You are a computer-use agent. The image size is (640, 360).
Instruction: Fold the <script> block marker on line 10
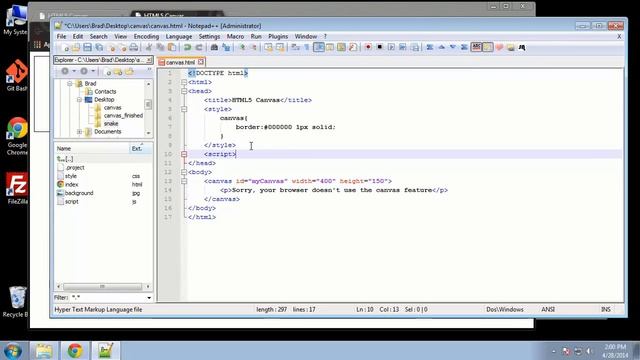point(184,154)
